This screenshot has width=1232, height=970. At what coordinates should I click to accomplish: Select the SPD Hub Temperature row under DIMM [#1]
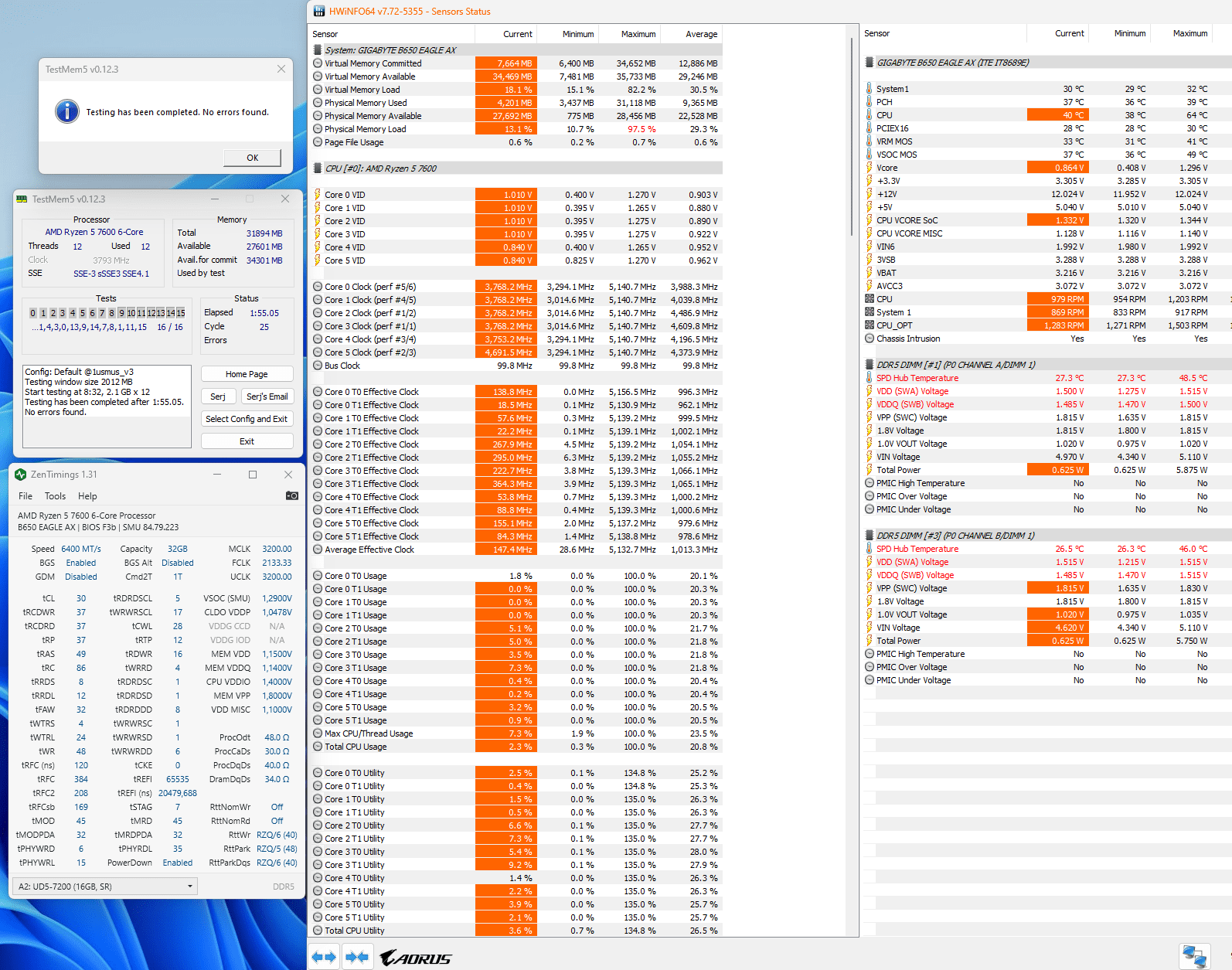[x=1047, y=378]
